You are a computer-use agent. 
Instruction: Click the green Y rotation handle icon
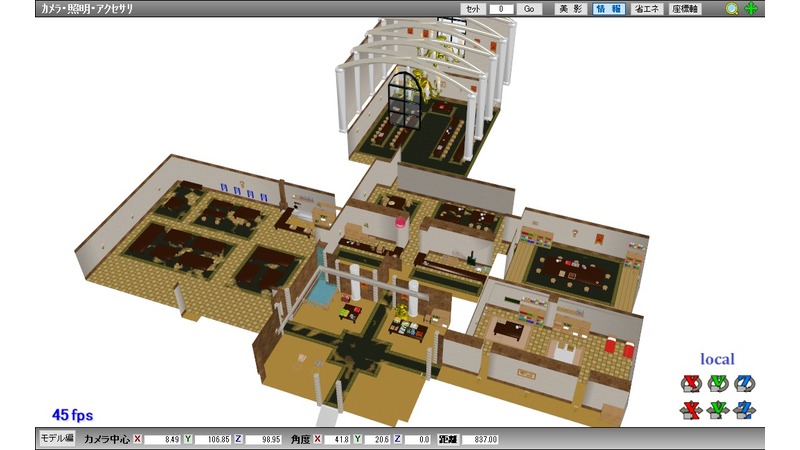(x=717, y=383)
